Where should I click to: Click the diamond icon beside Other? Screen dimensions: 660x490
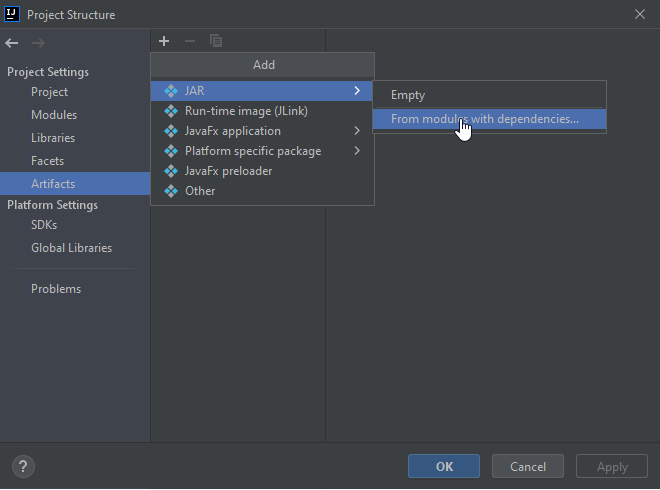tap(170, 191)
